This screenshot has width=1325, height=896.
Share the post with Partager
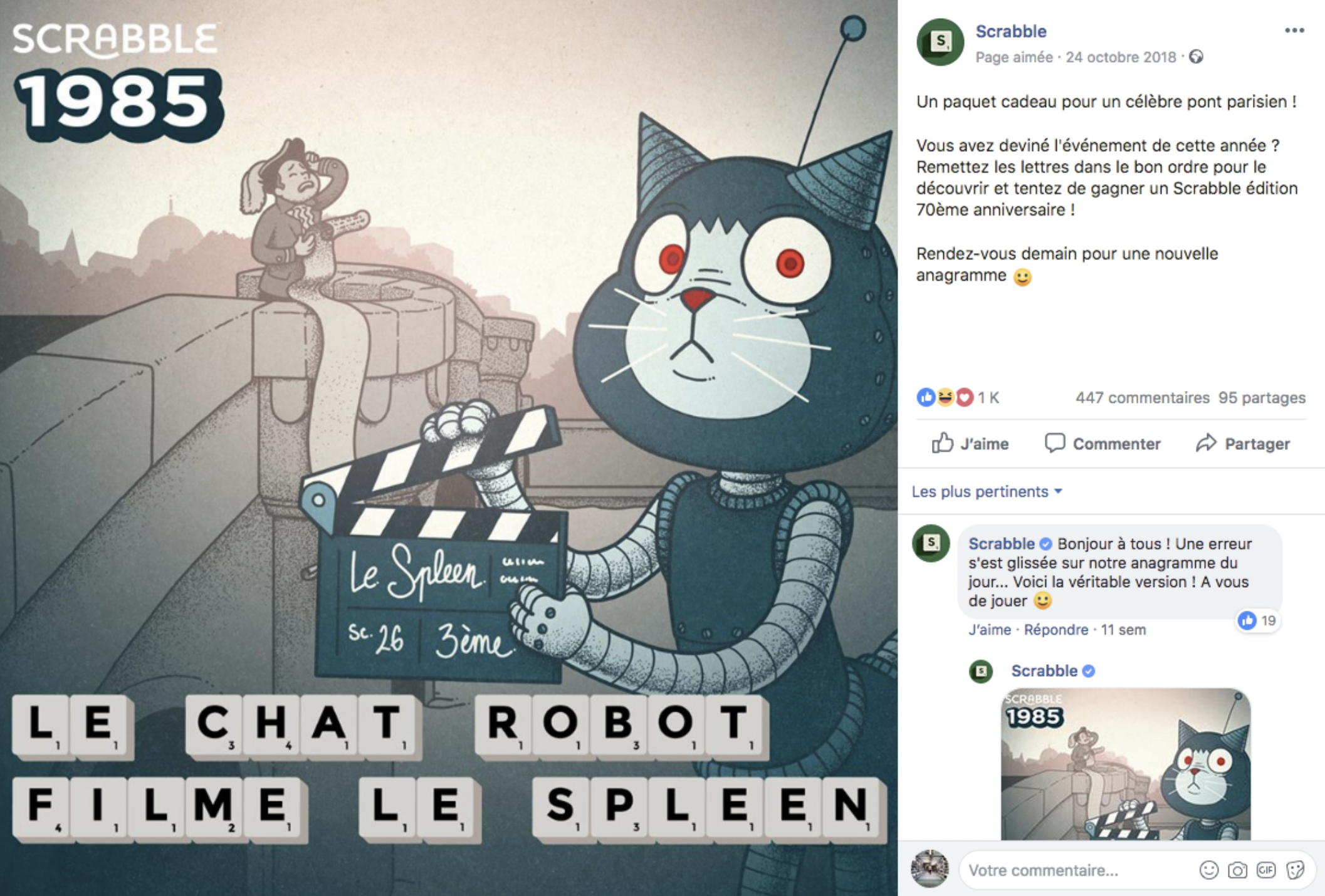(1243, 444)
